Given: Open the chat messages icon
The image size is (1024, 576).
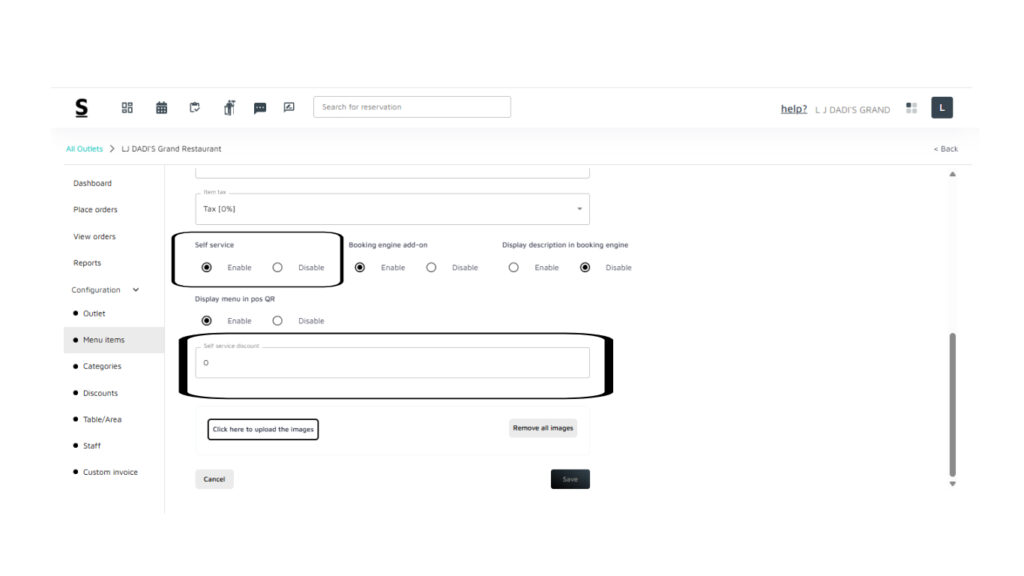Looking at the screenshot, I should click(x=260, y=108).
